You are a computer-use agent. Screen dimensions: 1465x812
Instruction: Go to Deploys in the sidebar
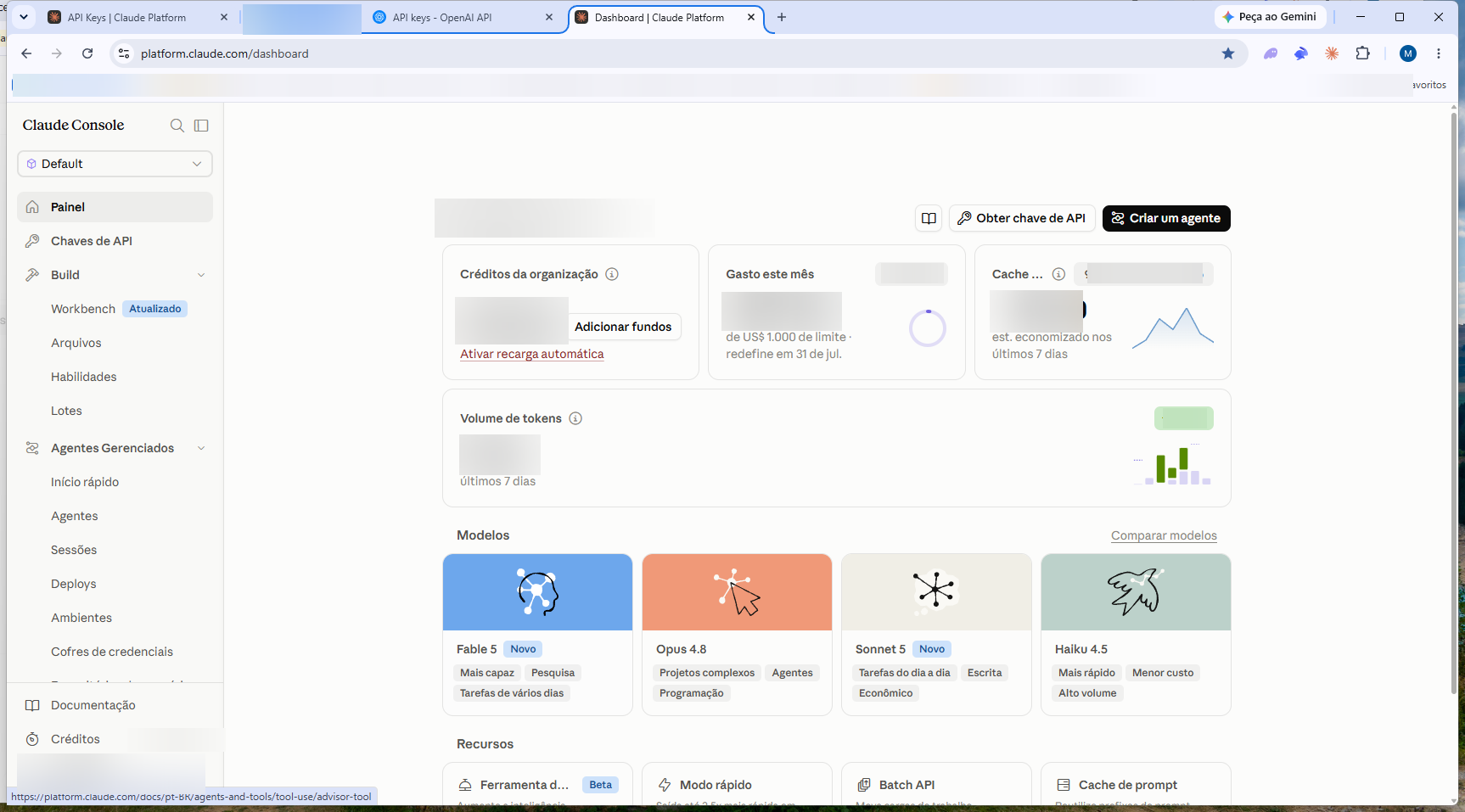pyautogui.click(x=74, y=584)
